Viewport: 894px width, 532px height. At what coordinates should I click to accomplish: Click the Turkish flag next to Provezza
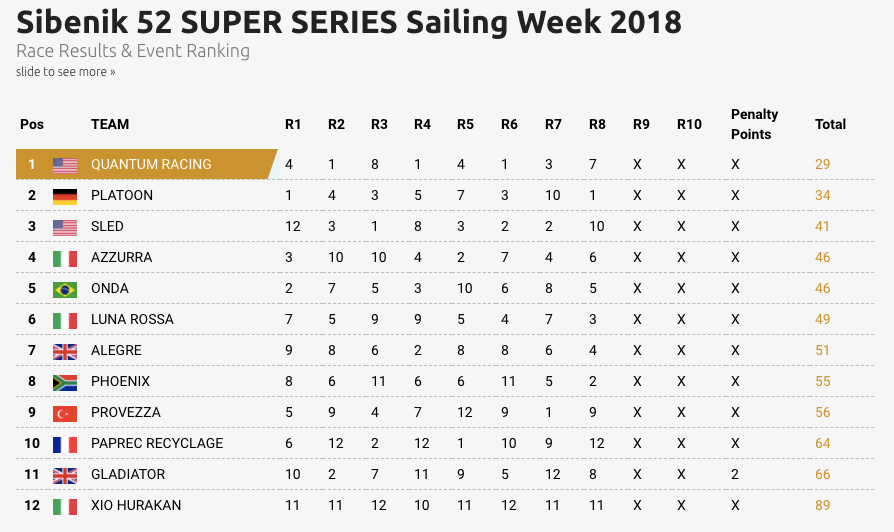(65, 413)
